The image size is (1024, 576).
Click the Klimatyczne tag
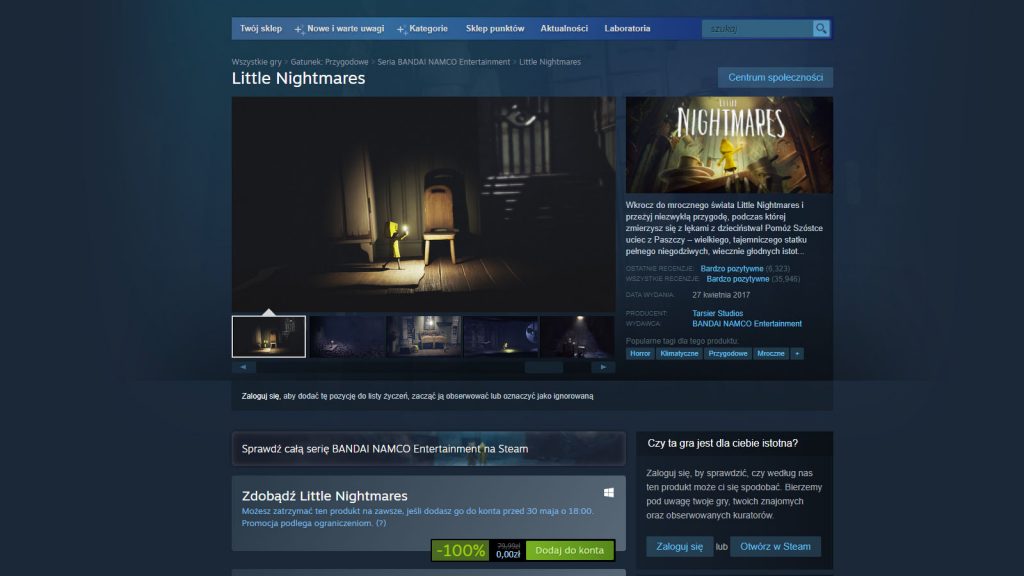coord(679,353)
